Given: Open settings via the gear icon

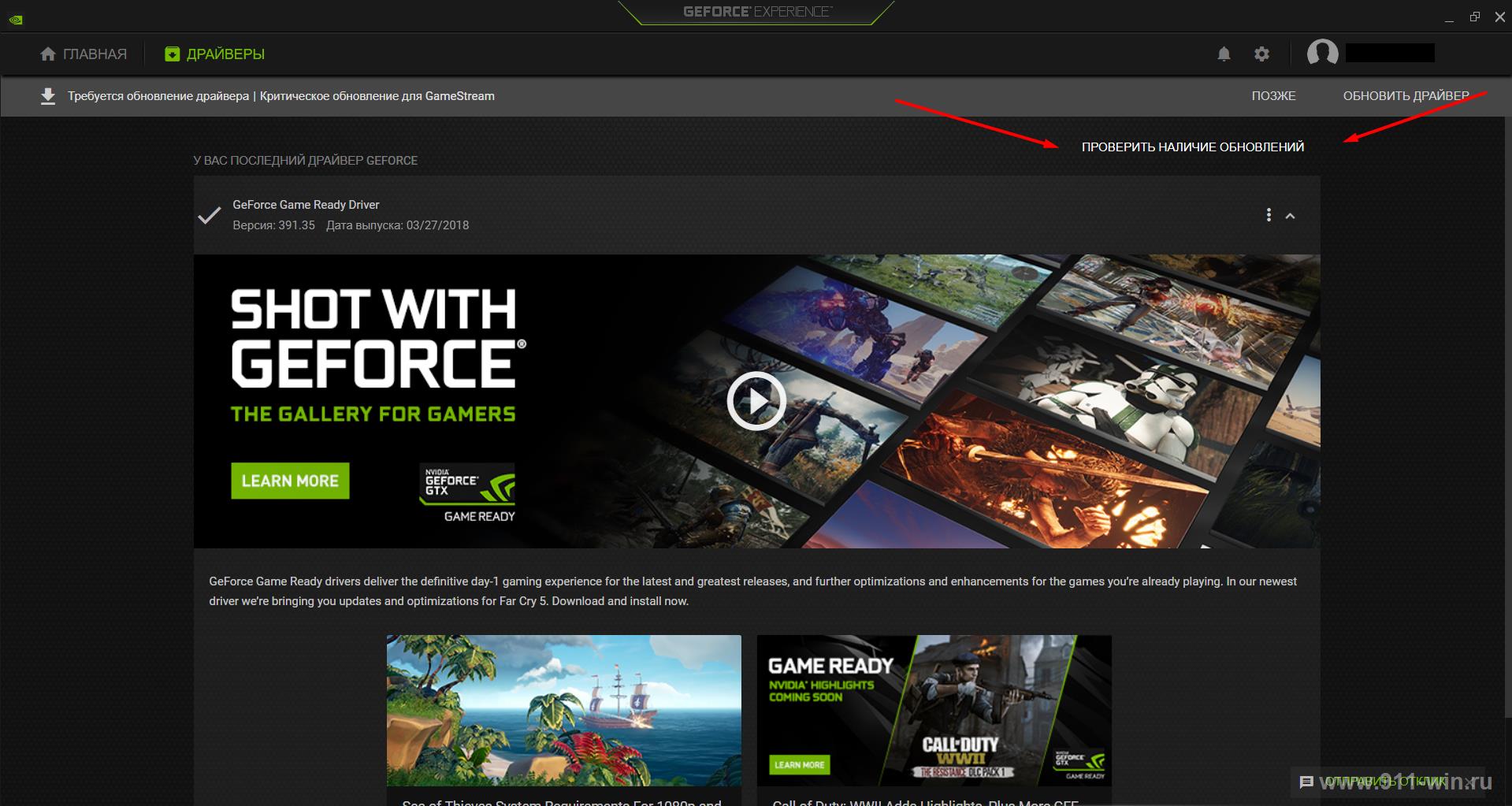Looking at the screenshot, I should [1261, 54].
